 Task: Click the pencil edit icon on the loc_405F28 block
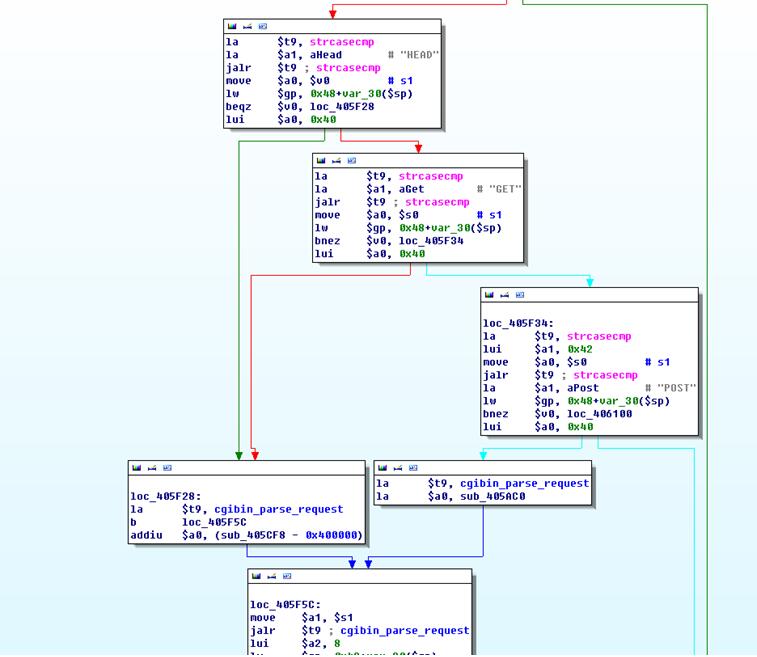pos(152,468)
